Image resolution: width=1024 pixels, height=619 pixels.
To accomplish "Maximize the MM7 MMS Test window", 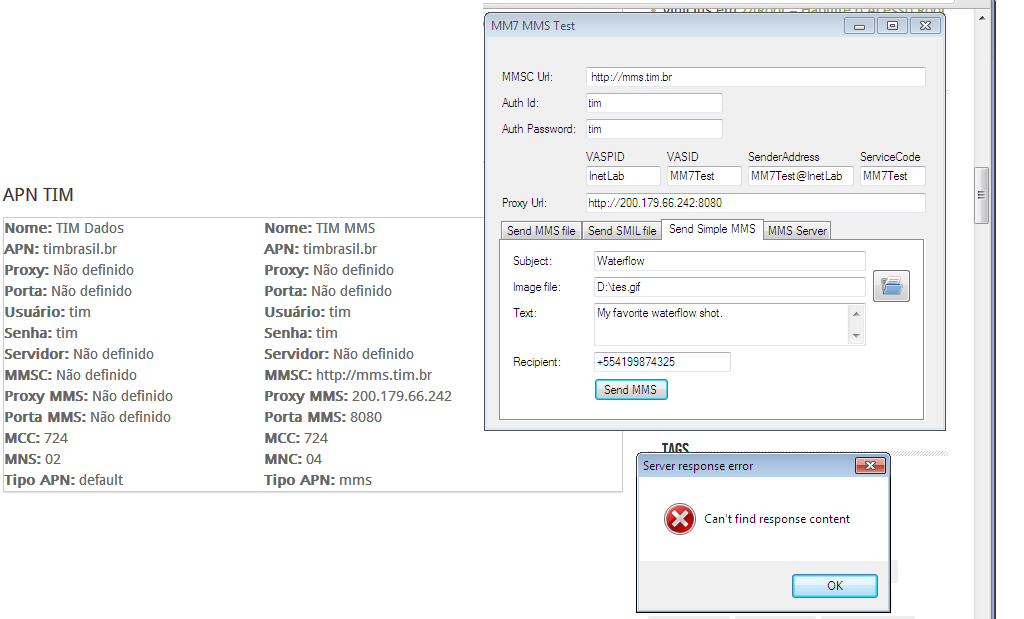I will pyautogui.click(x=892, y=26).
